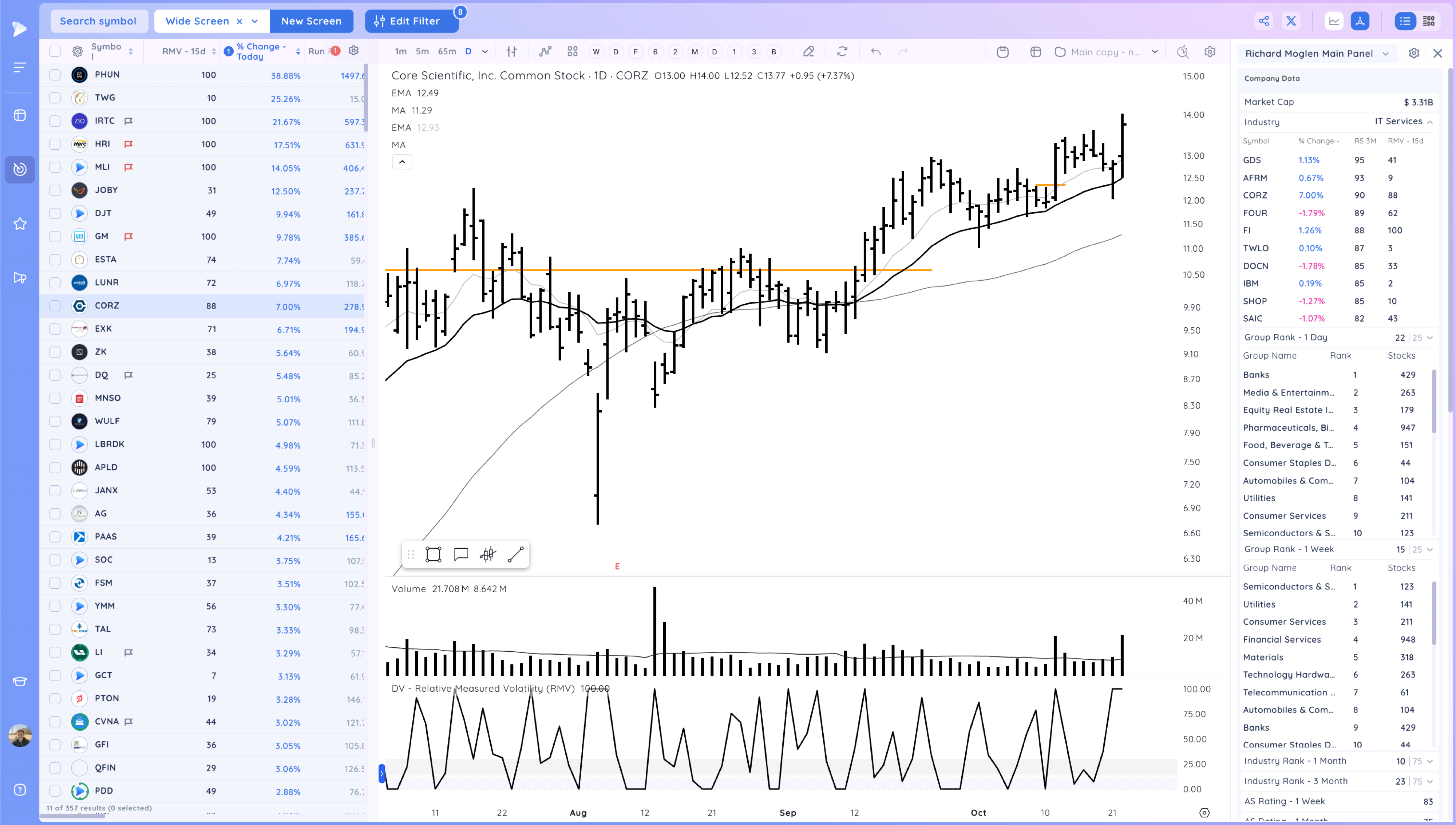
Task: Click the X (Twitter) share icon
Action: 1291,21
